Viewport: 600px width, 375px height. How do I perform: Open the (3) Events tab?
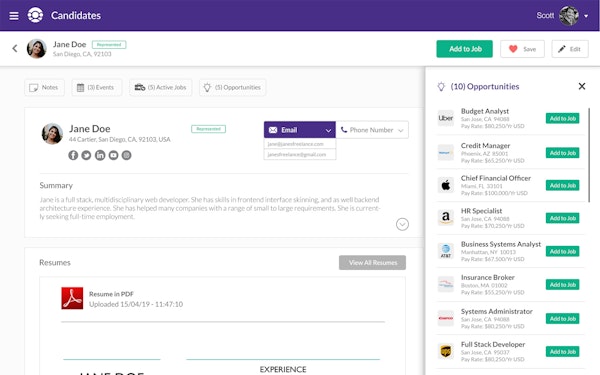(x=96, y=88)
